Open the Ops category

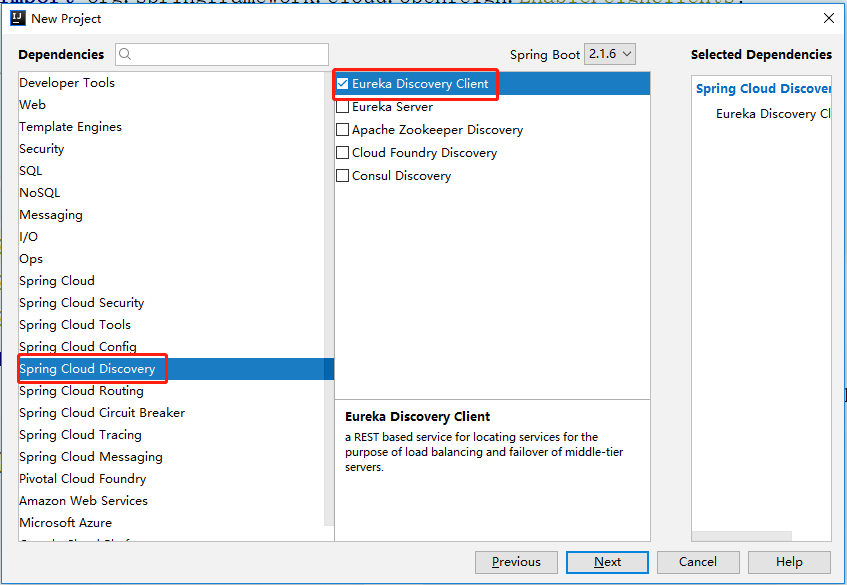[171, 259]
